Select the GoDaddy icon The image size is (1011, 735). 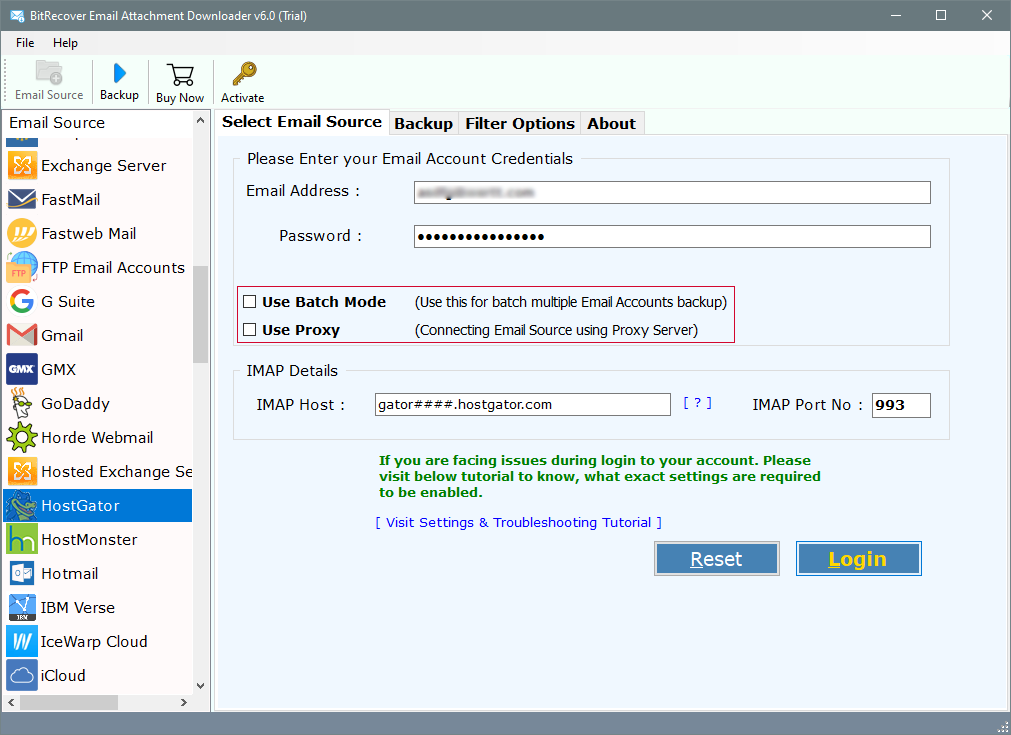[x=22, y=403]
